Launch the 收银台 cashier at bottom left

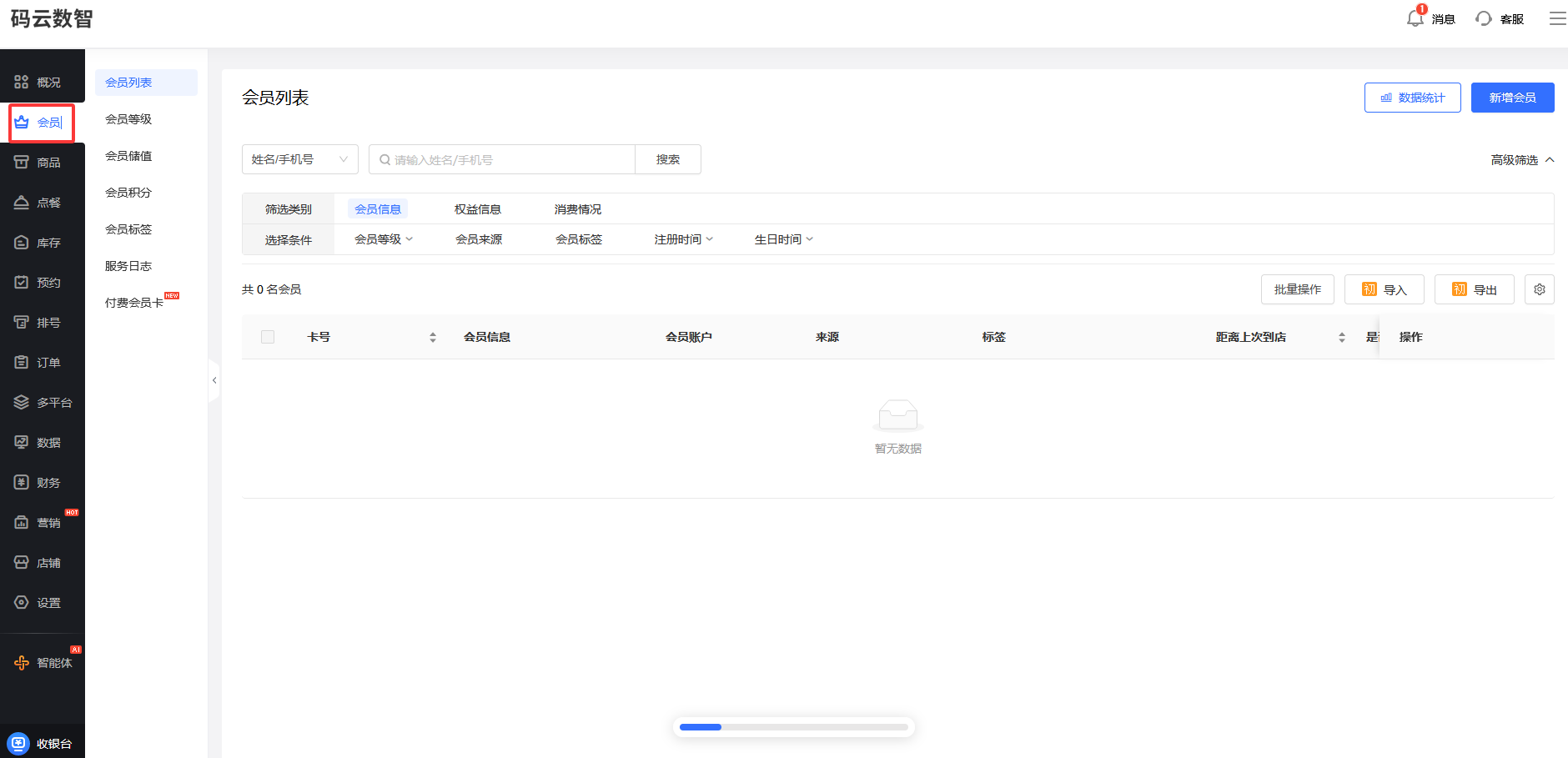tap(42, 743)
